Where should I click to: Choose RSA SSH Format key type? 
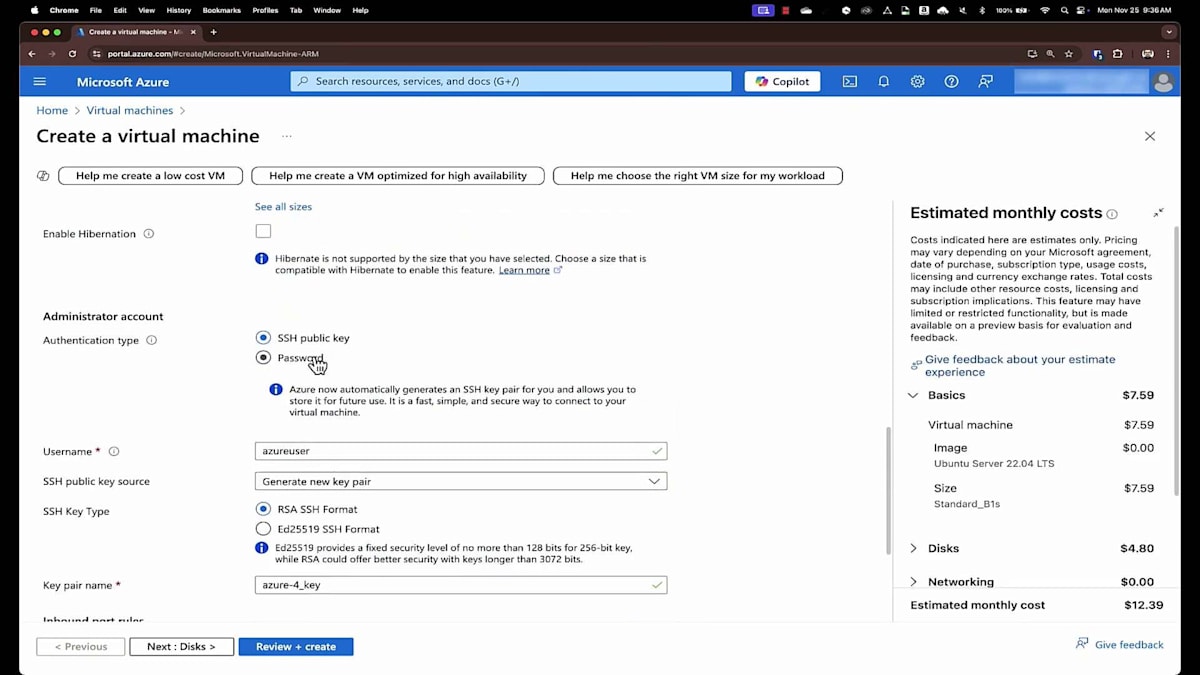pyautogui.click(x=263, y=509)
